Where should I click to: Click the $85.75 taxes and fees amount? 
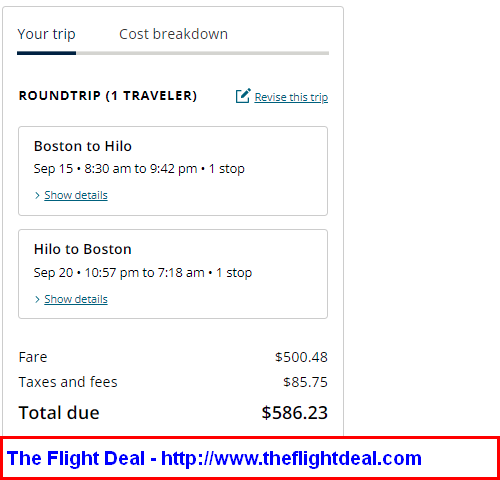click(x=305, y=382)
